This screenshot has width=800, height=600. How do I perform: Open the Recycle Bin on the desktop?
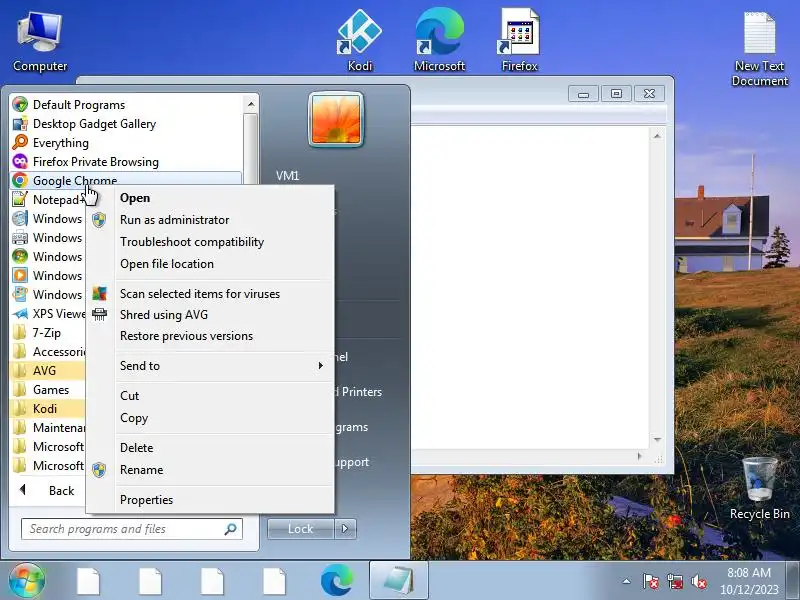coord(760,488)
